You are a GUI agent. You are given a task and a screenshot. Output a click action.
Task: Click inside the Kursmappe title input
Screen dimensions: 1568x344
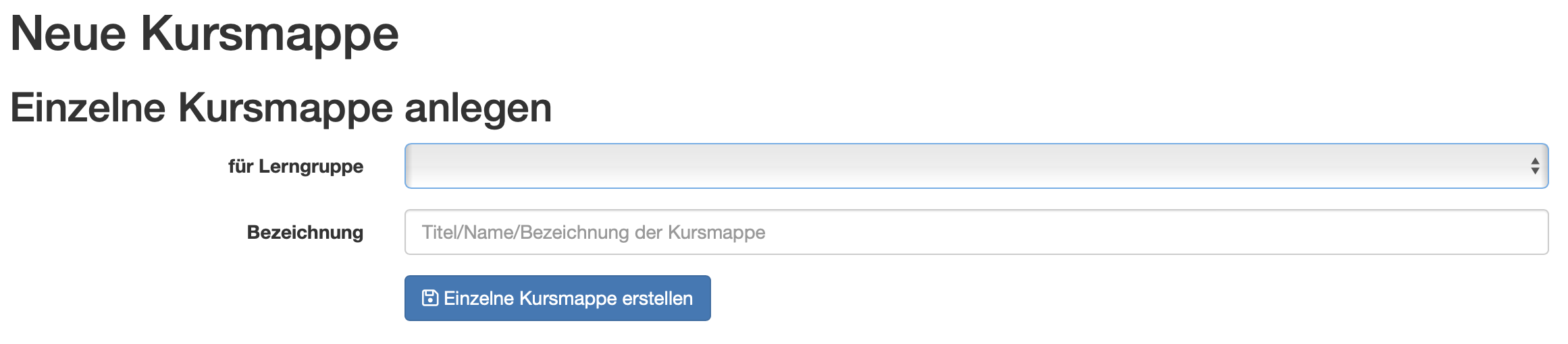[975, 232]
